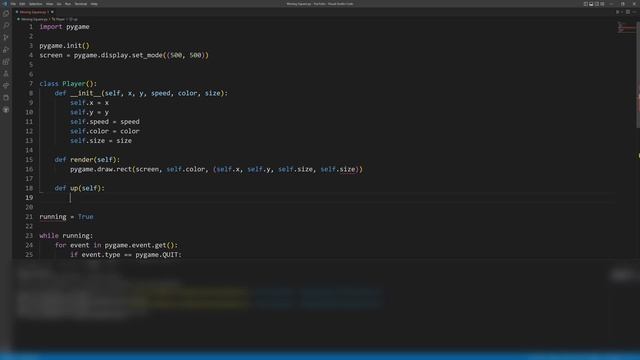Close the VS Code window
Image resolution: width=640 pixels, height=360 pixels.
[x=634, y=4]
